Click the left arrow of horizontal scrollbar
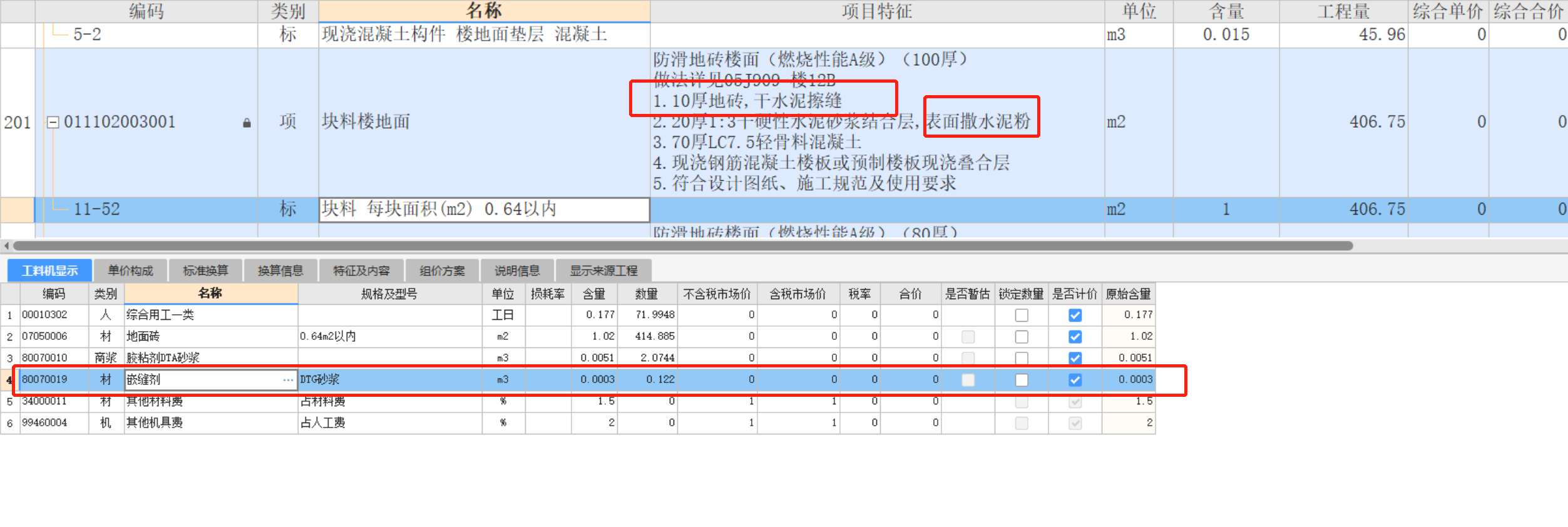 click(6, 246)
